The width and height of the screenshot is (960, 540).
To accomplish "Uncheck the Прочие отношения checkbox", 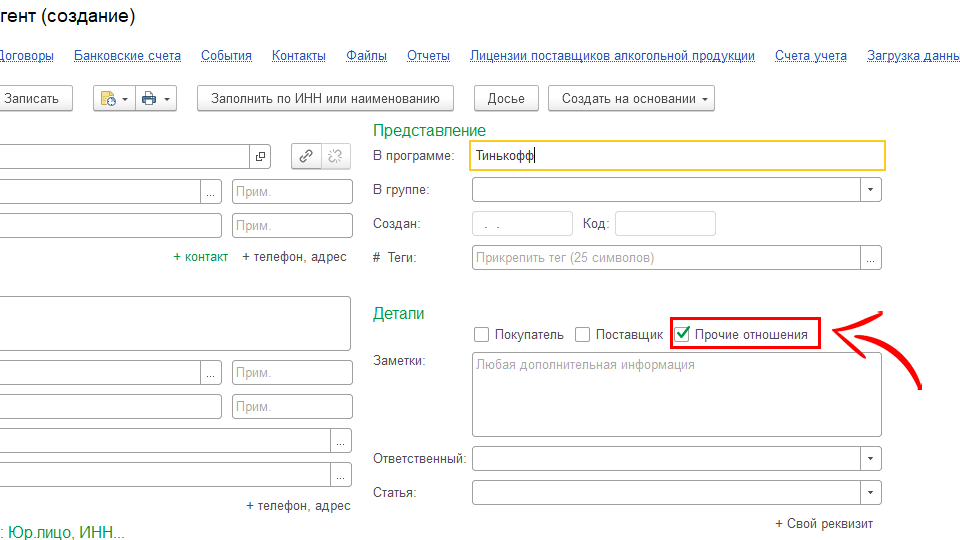I will tap(683, 335).
